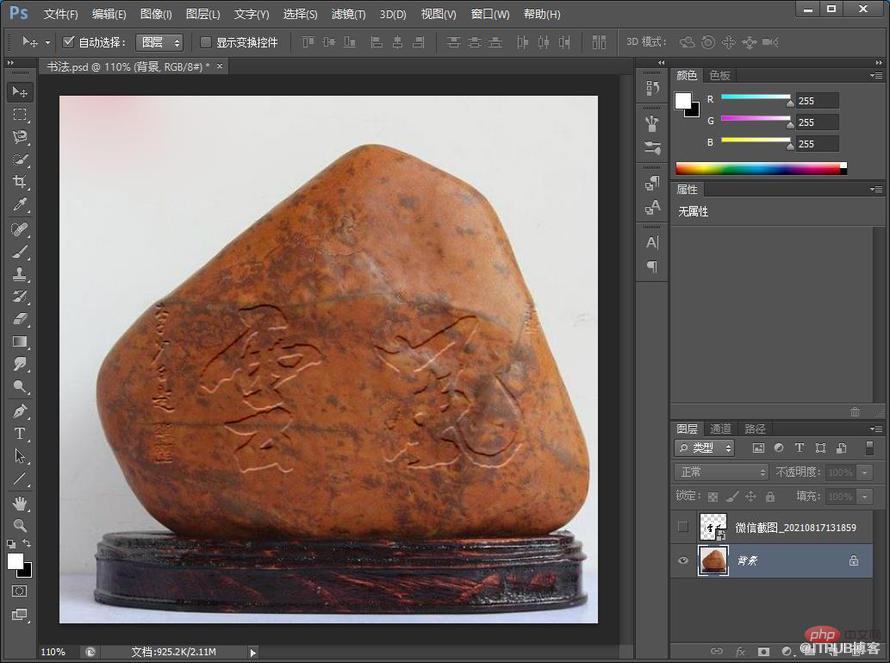Click the R channel color slider

755,97
